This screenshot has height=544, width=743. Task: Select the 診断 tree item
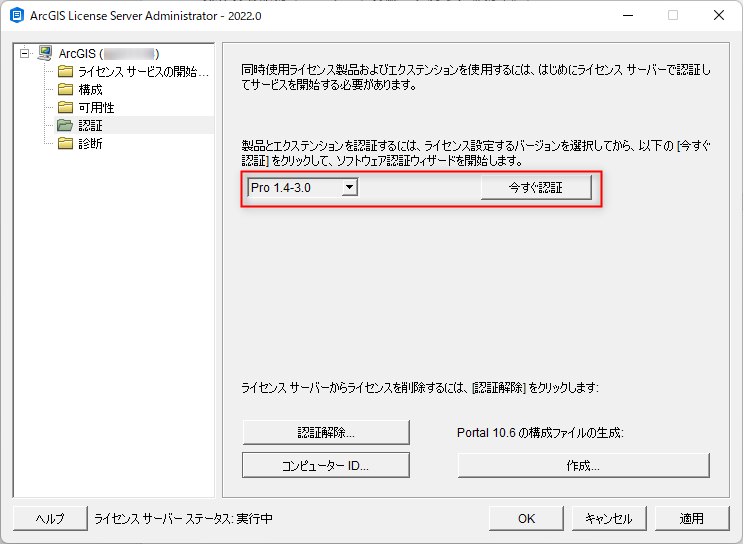tap(91, 144)
